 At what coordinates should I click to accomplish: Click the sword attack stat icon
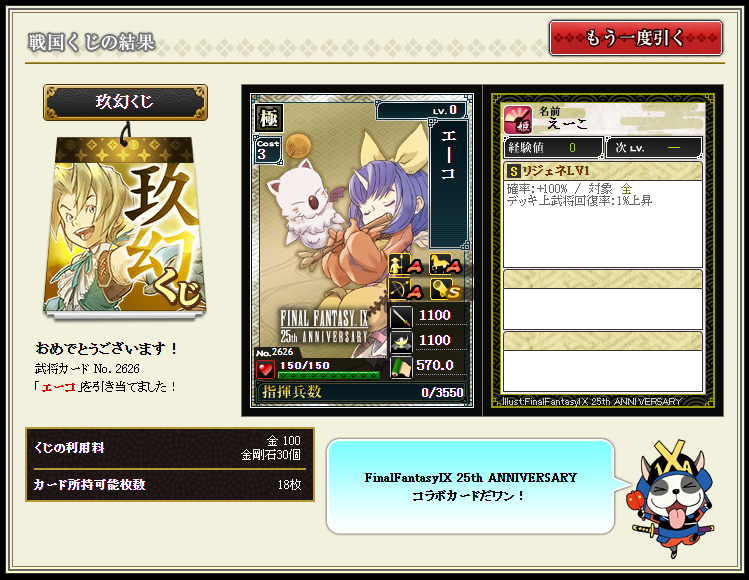point(401,317)
